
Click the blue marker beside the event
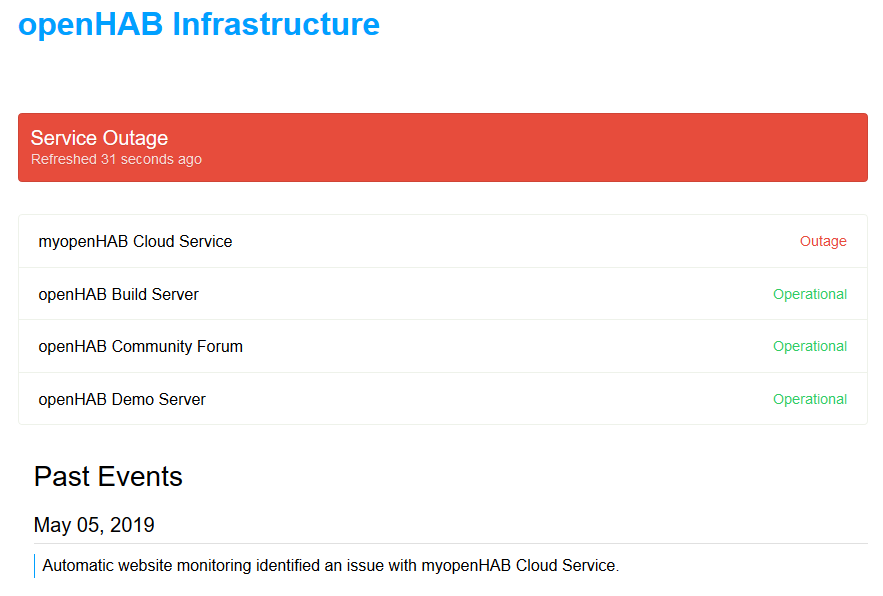click(x=35, y=566)
